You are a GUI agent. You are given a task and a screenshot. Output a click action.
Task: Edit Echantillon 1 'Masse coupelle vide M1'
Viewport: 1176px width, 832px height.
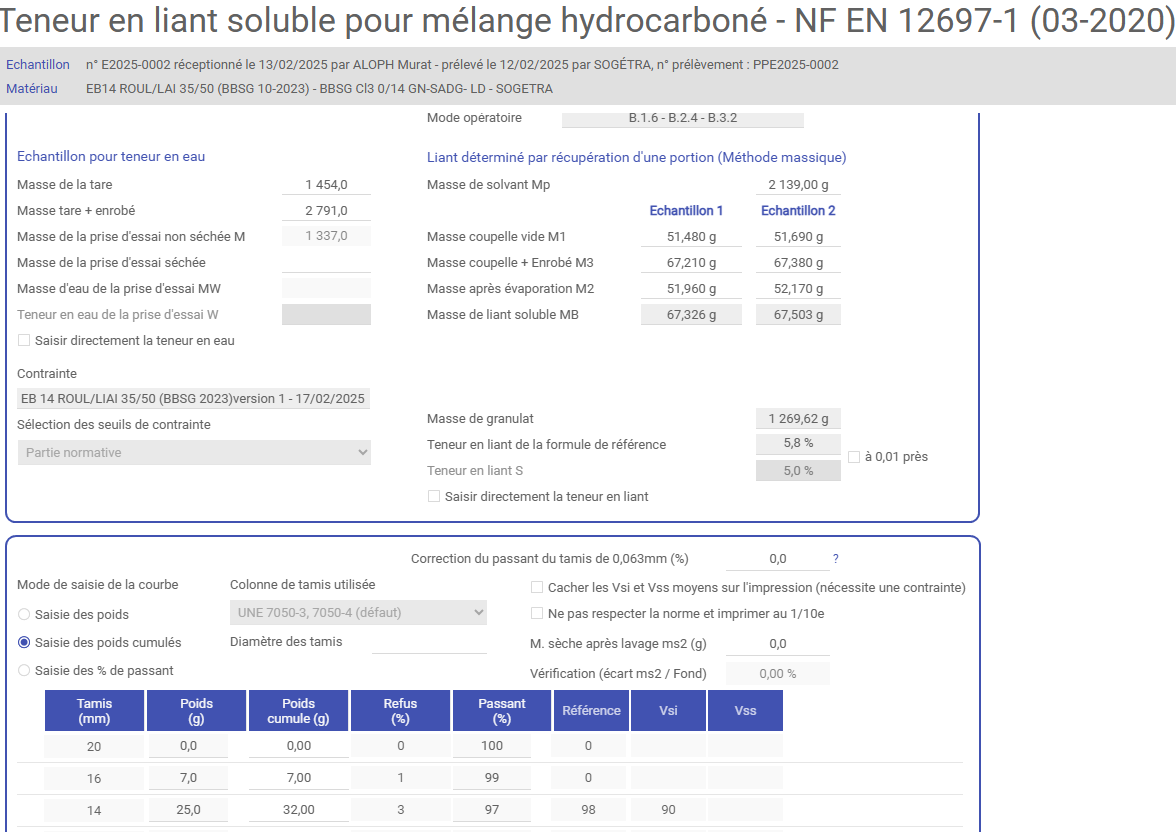[691, 237]
